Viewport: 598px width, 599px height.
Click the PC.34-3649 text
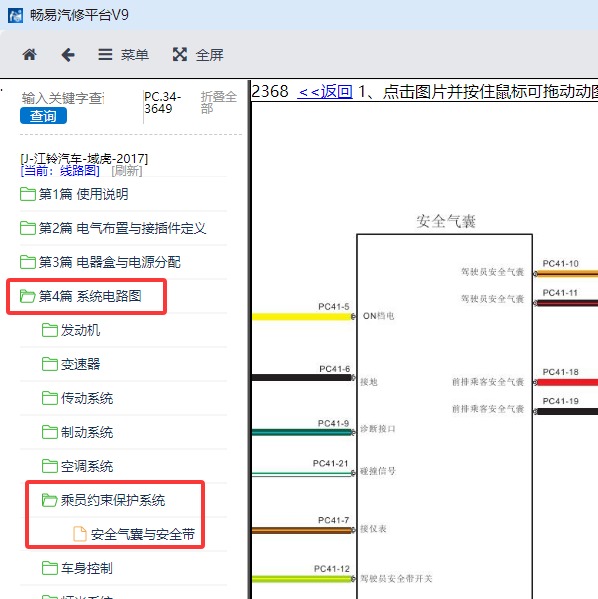coord(163,103)
